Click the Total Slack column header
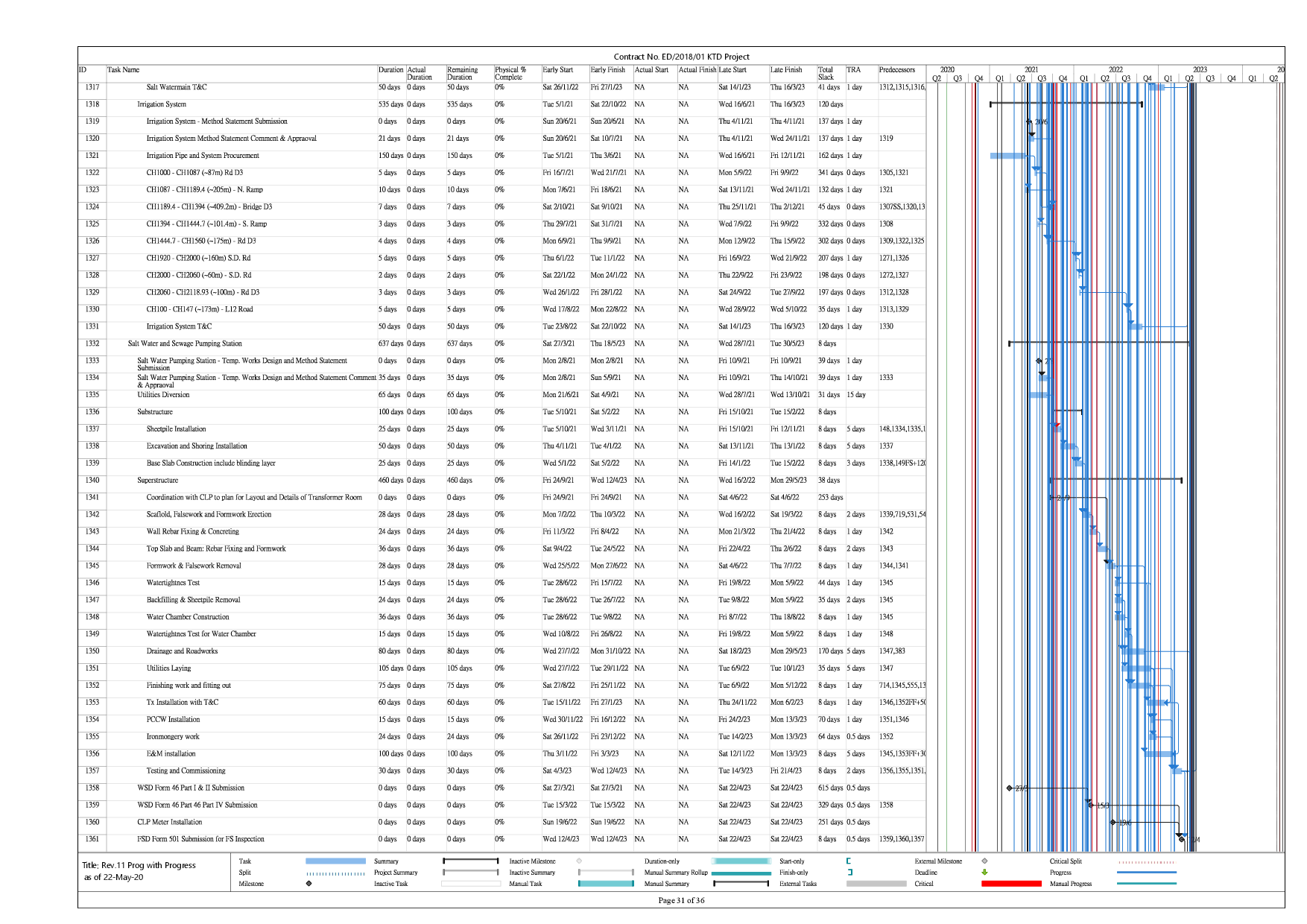This screenshot has height=924, width=1307. point(826,73)
